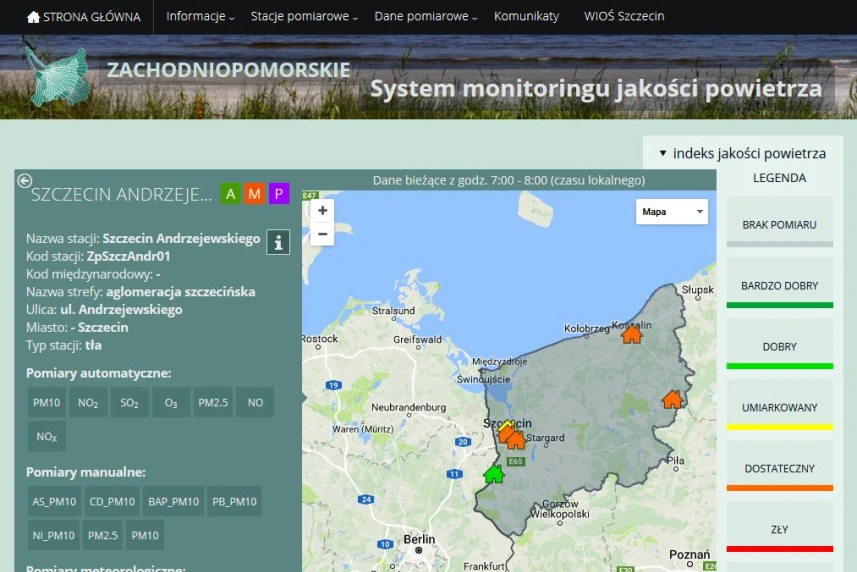Toggle the green A measurement badge

coord(230,194)
